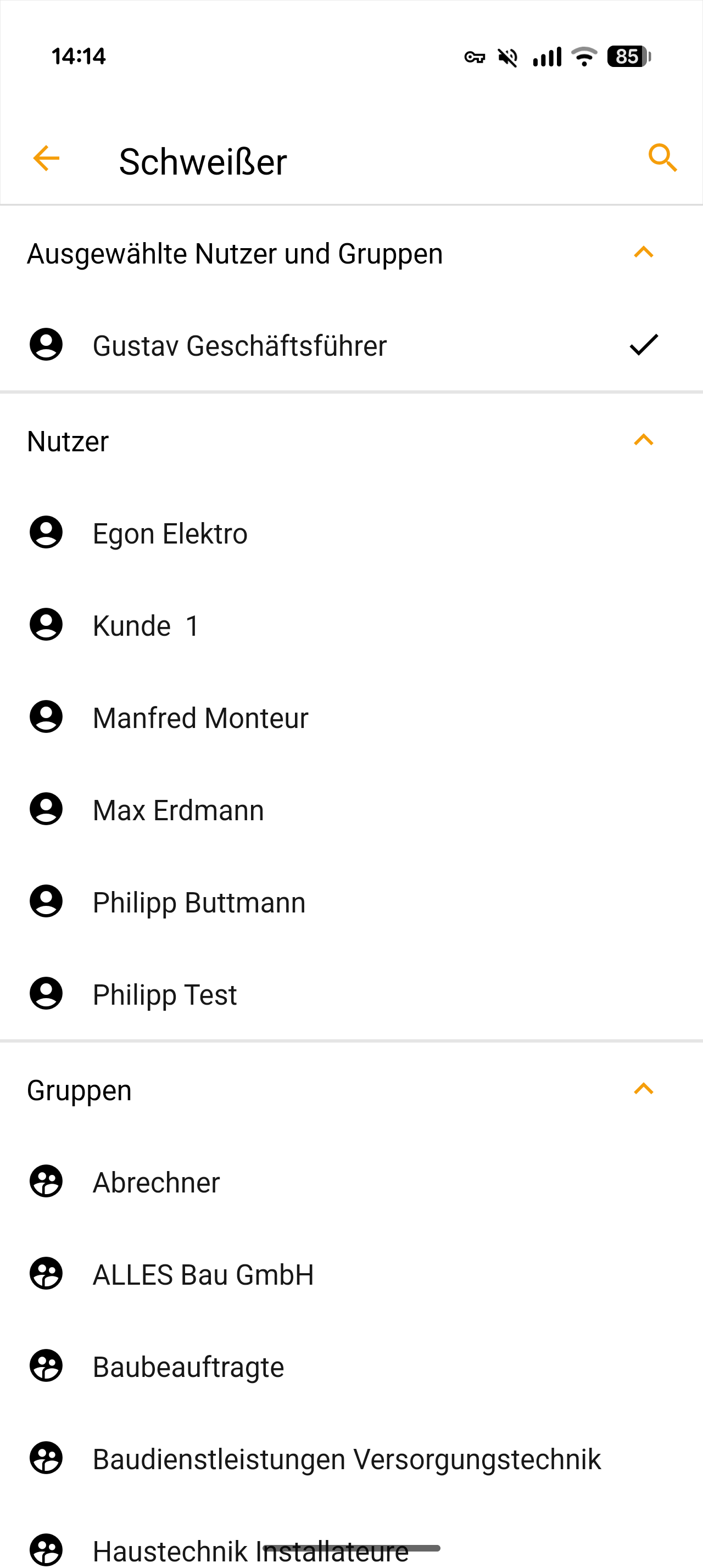Tap the avatar icon next to Kunde 1

46,625
